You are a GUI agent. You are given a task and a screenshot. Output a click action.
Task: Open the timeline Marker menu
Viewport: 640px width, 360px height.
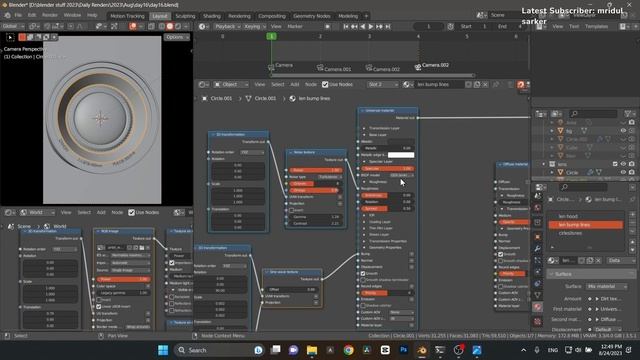click(295, 27)
